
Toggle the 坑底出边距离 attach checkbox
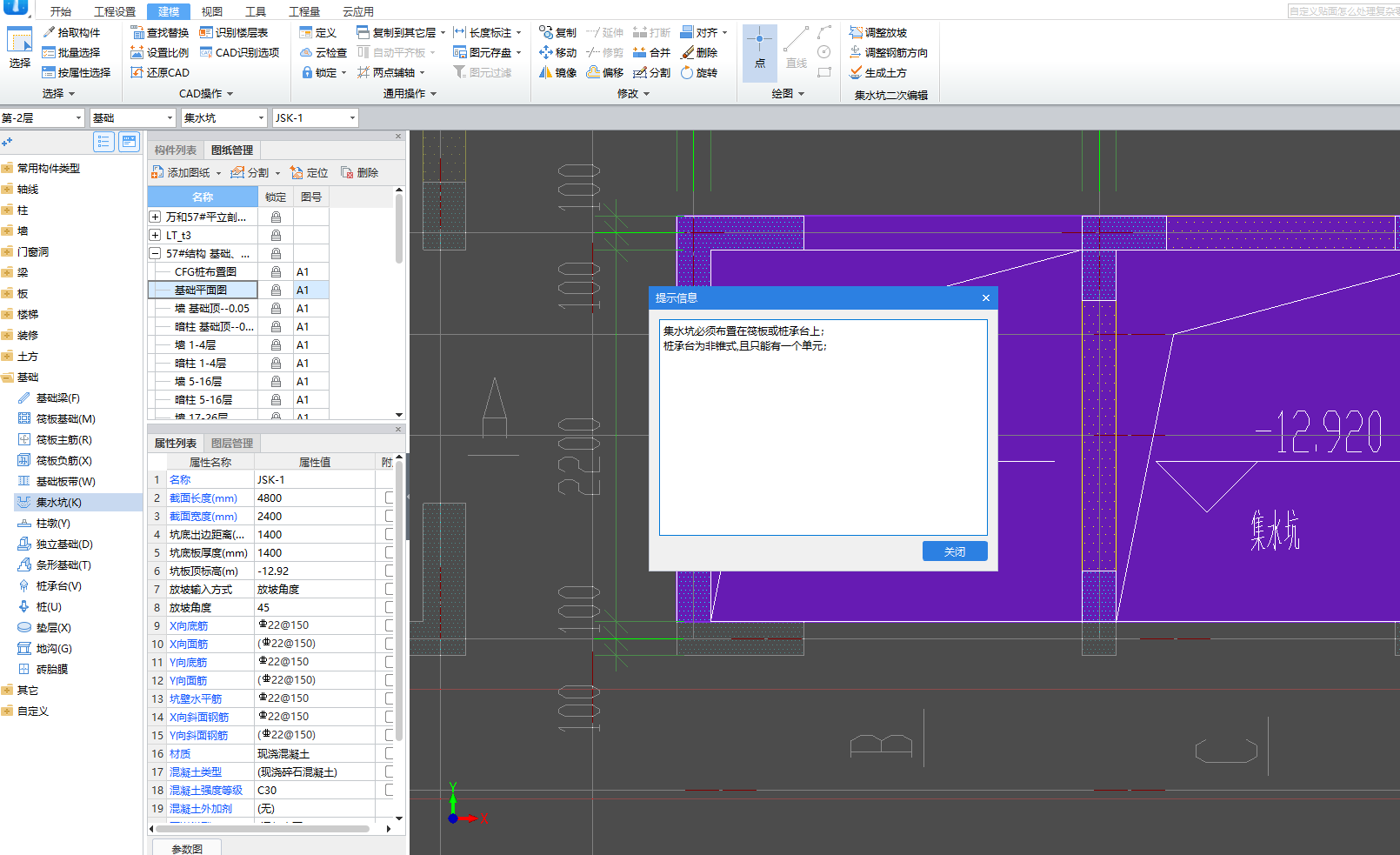390,534
